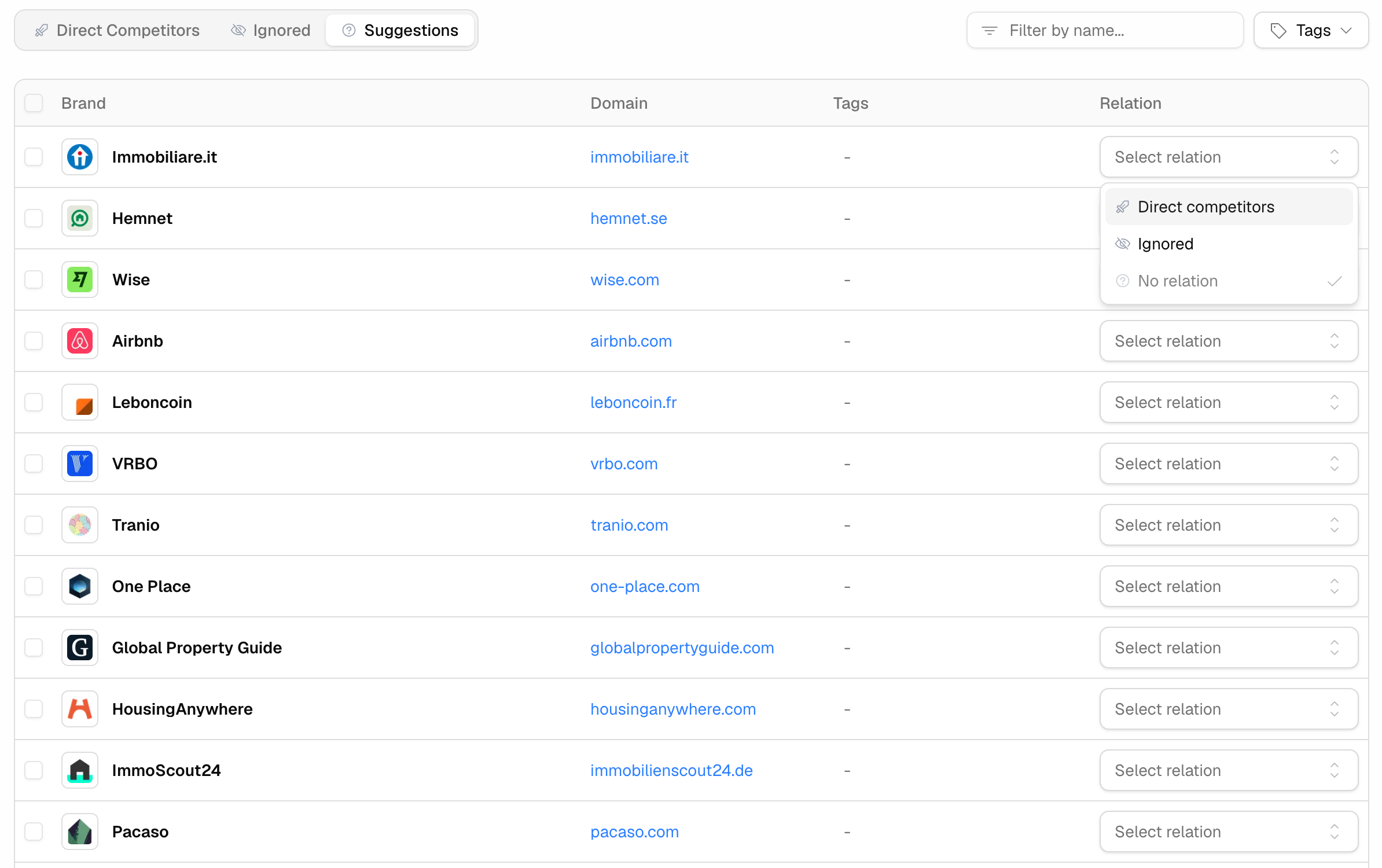
Task: Open the airbnb.com domain link
Action: click(x=631, y=341)
